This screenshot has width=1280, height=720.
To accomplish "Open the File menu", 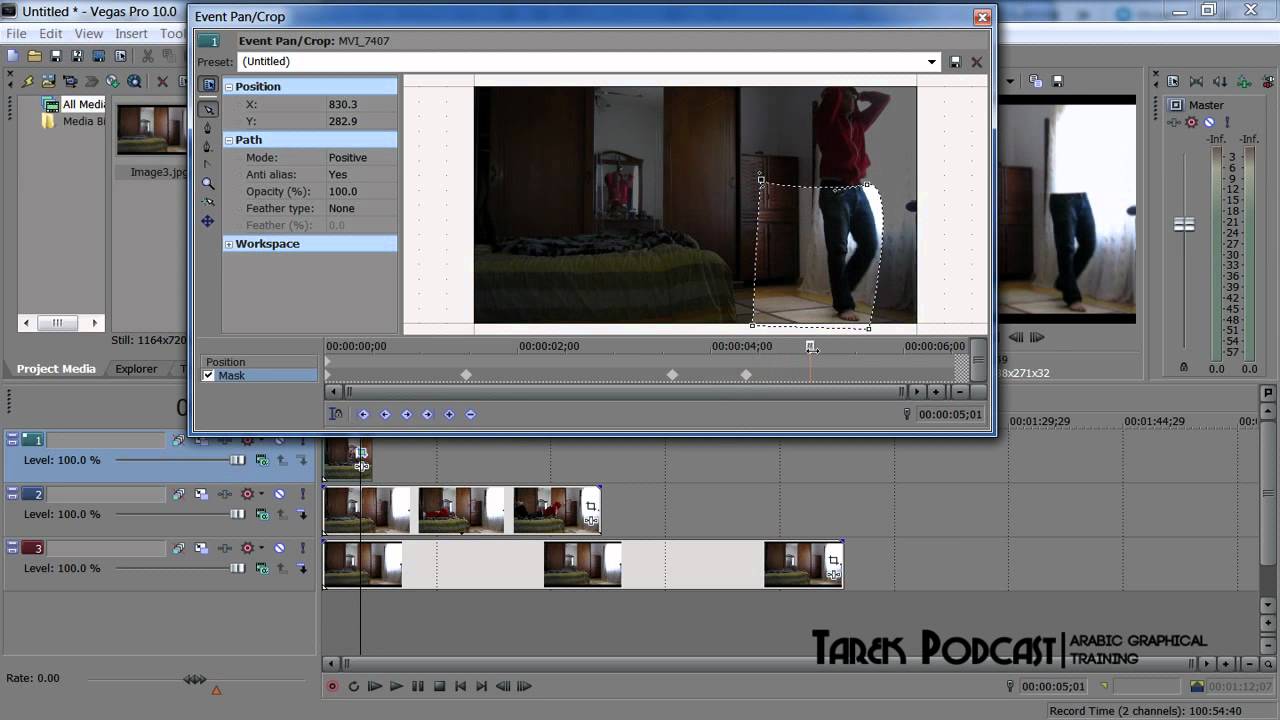I will [16, 34].
